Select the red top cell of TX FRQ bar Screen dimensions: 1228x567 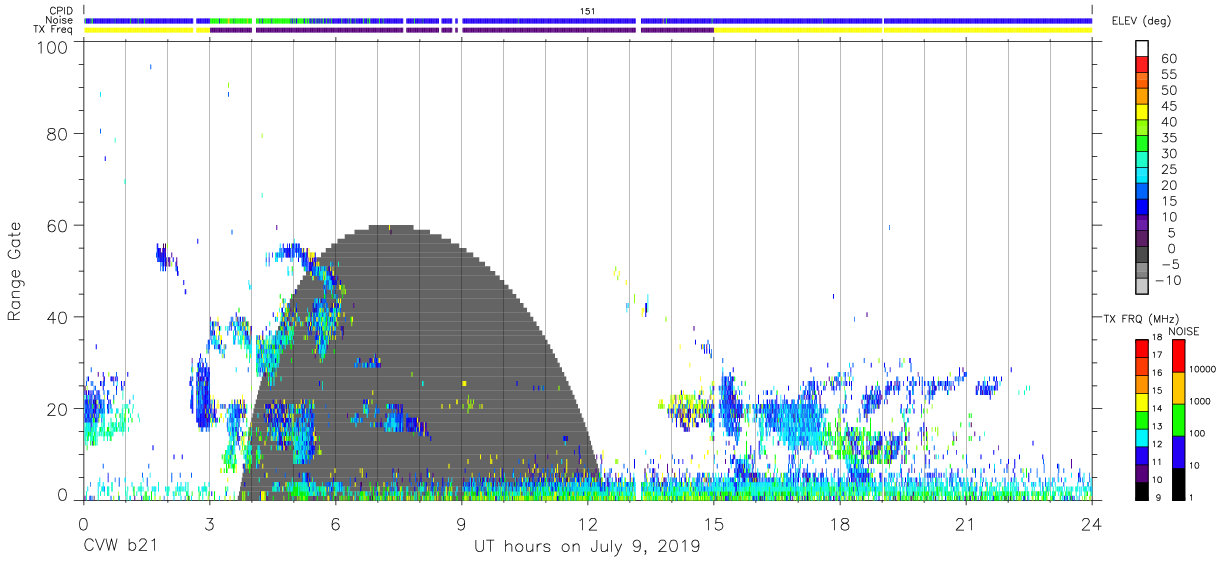pyautogui.click(x=1141, y=349)
